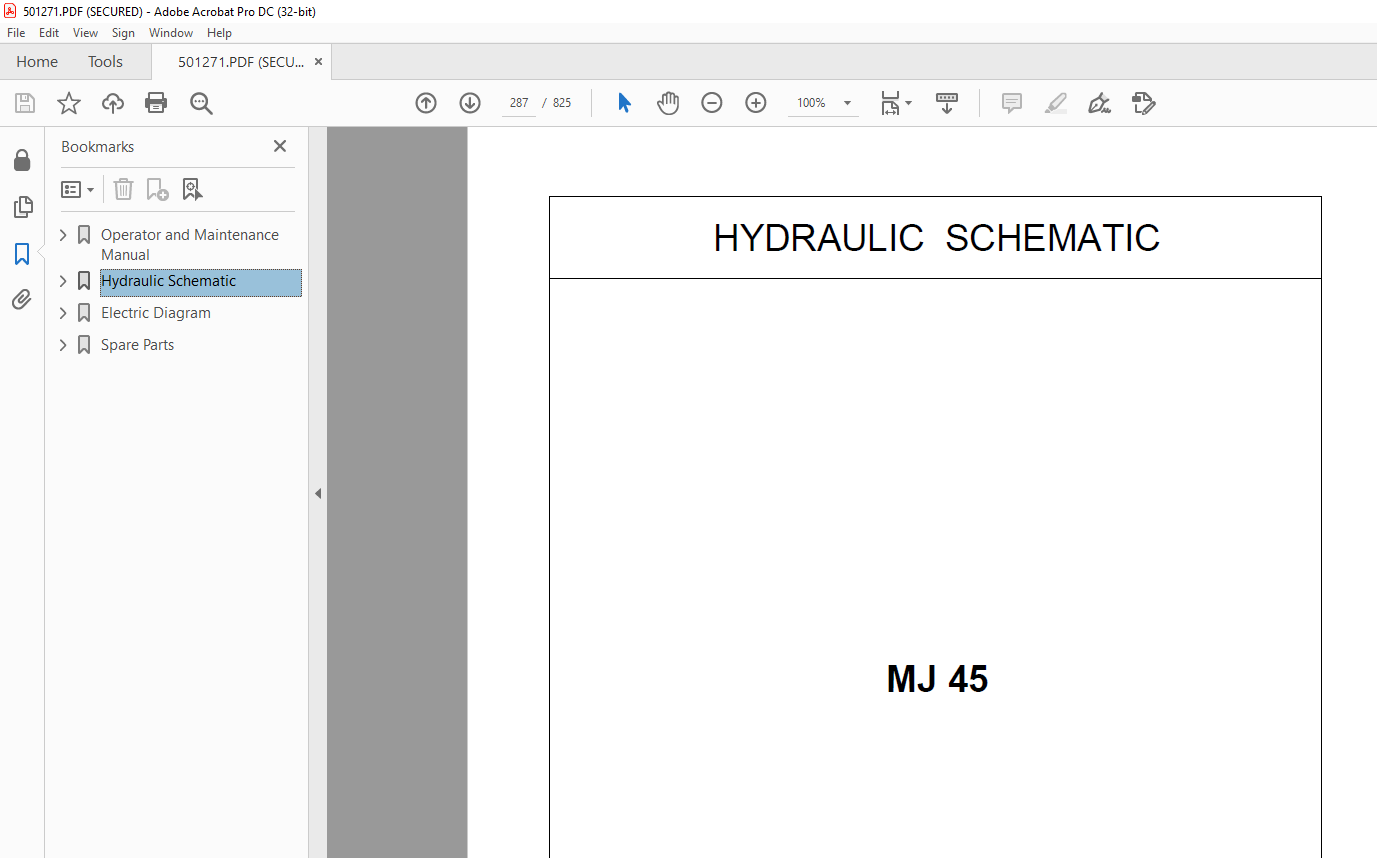Viewport: 1377px width, 858px height.
Task: Switch to the Tools tab
Action: click(105, 62)
